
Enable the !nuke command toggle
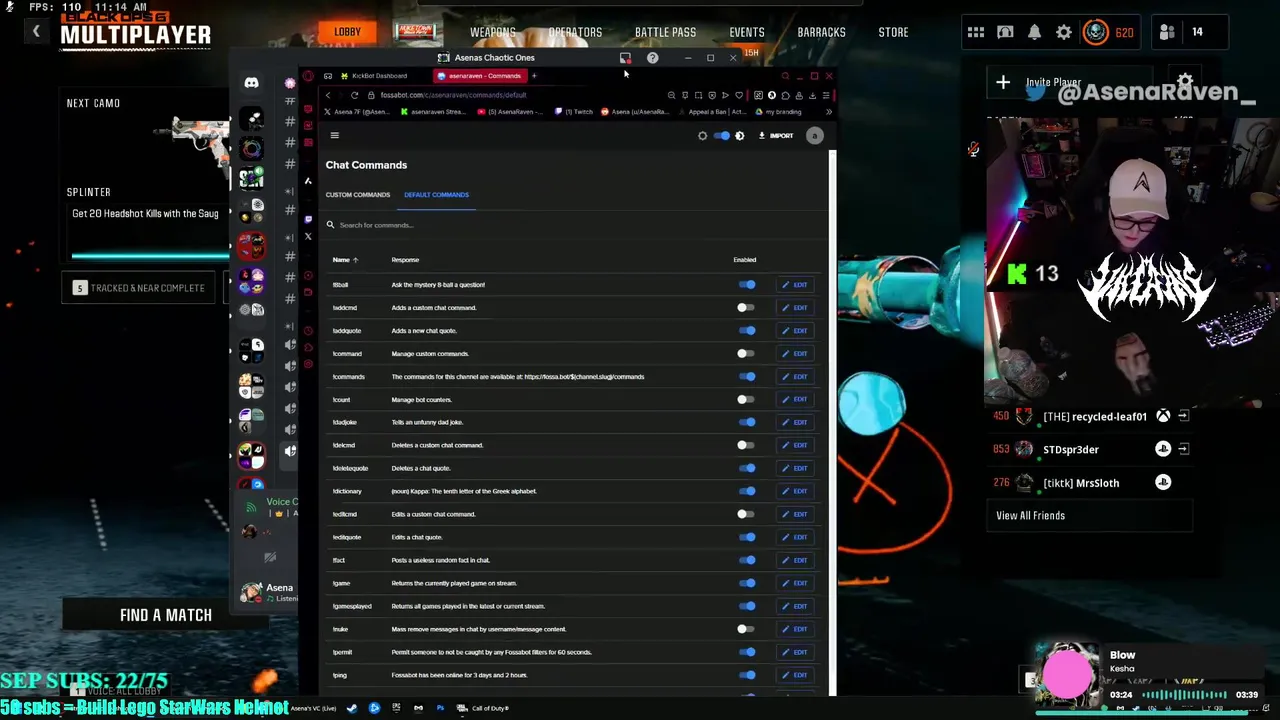pyautogui.click(x=745, y=629)
